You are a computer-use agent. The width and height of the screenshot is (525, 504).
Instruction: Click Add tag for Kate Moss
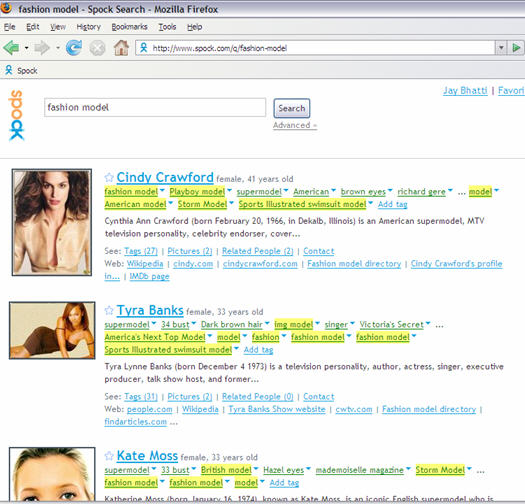[284, 483]
